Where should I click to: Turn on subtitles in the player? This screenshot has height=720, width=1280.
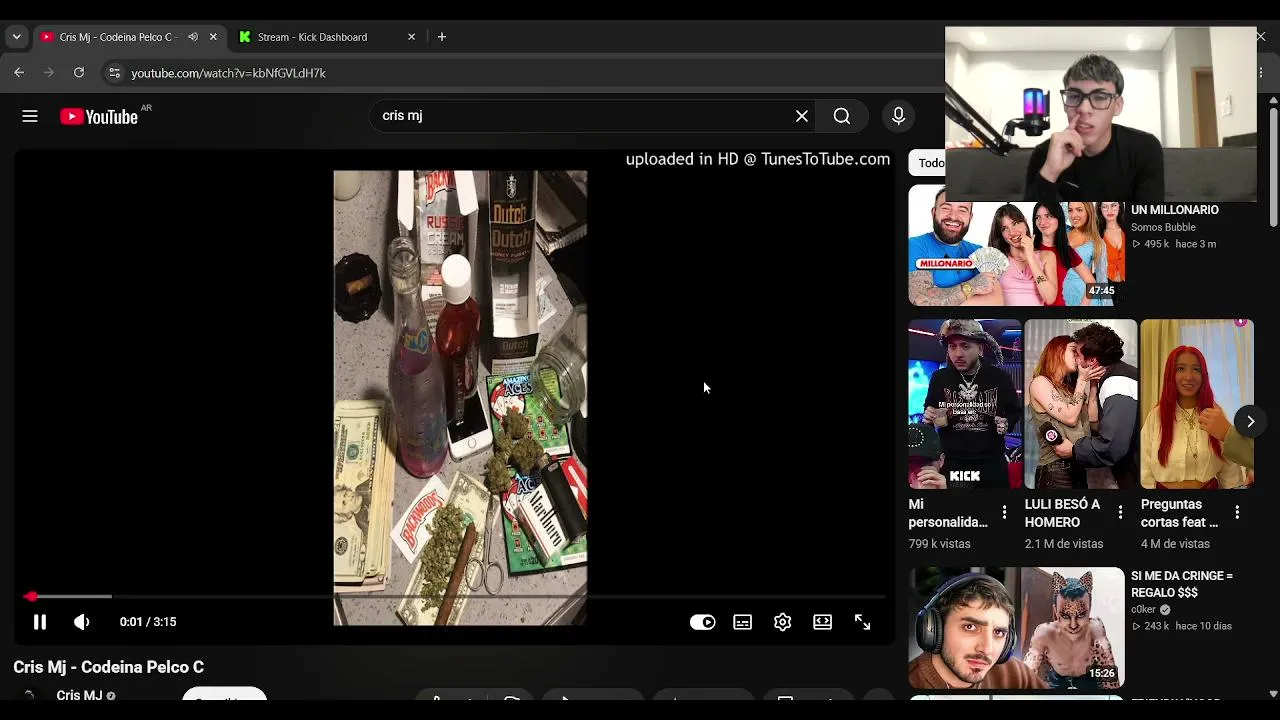coord(743,622)
